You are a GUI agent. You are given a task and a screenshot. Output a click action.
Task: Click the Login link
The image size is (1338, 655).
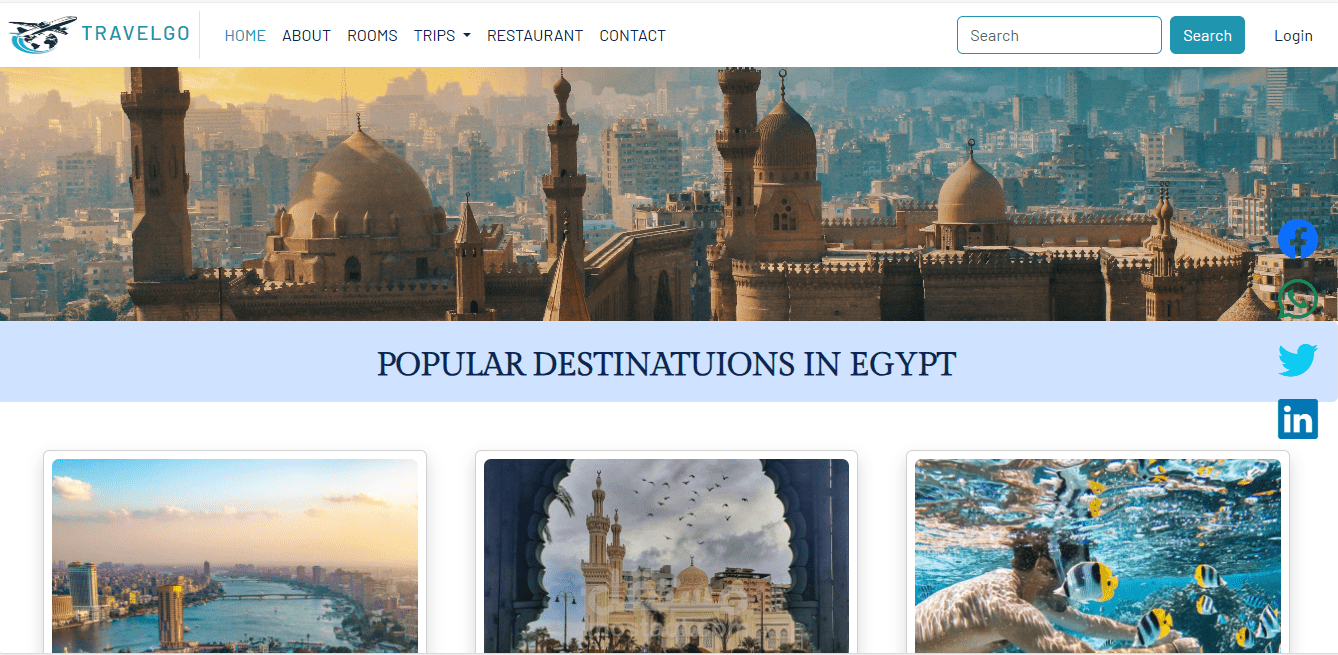1293,35
